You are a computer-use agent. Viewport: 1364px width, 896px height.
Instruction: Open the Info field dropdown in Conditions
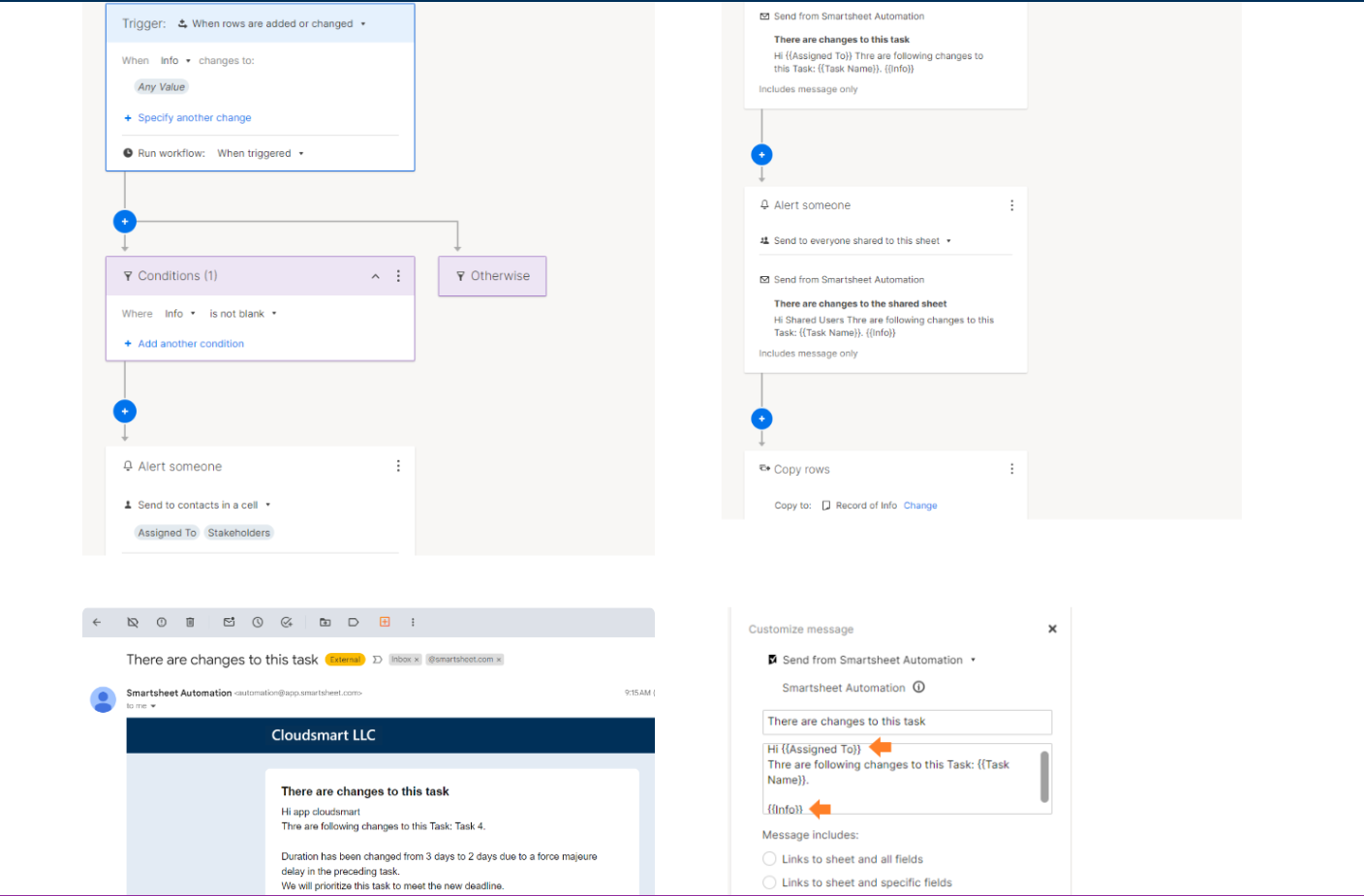point(180,314)
